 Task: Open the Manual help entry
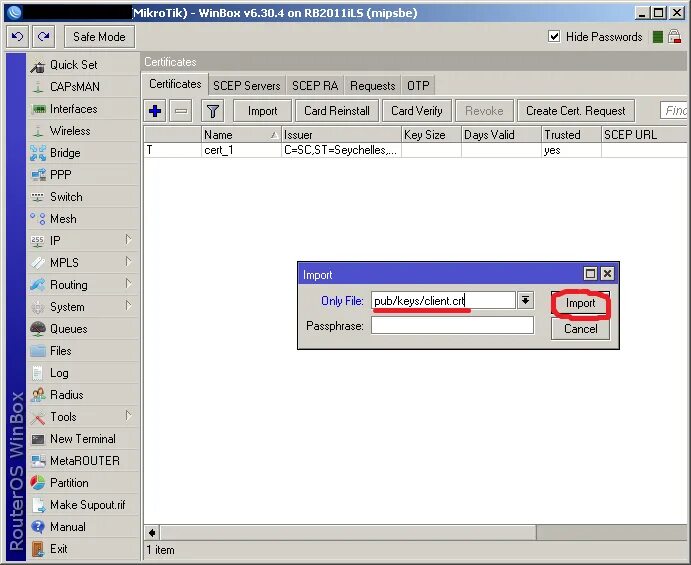click(68, 527)
